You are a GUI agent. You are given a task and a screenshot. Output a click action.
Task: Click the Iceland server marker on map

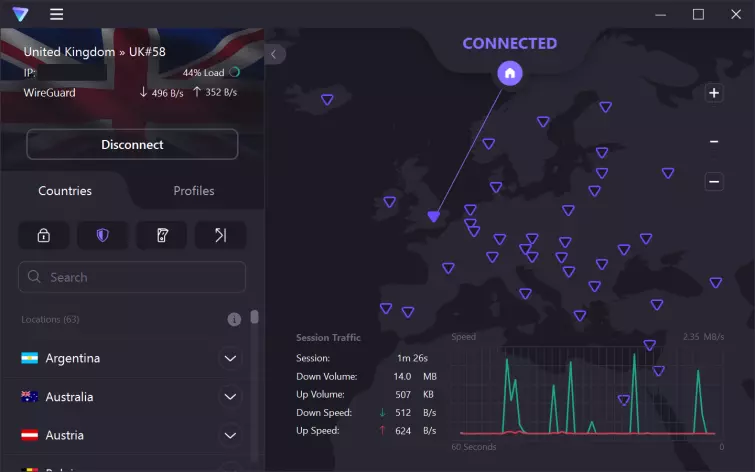[x=327, y=99]
